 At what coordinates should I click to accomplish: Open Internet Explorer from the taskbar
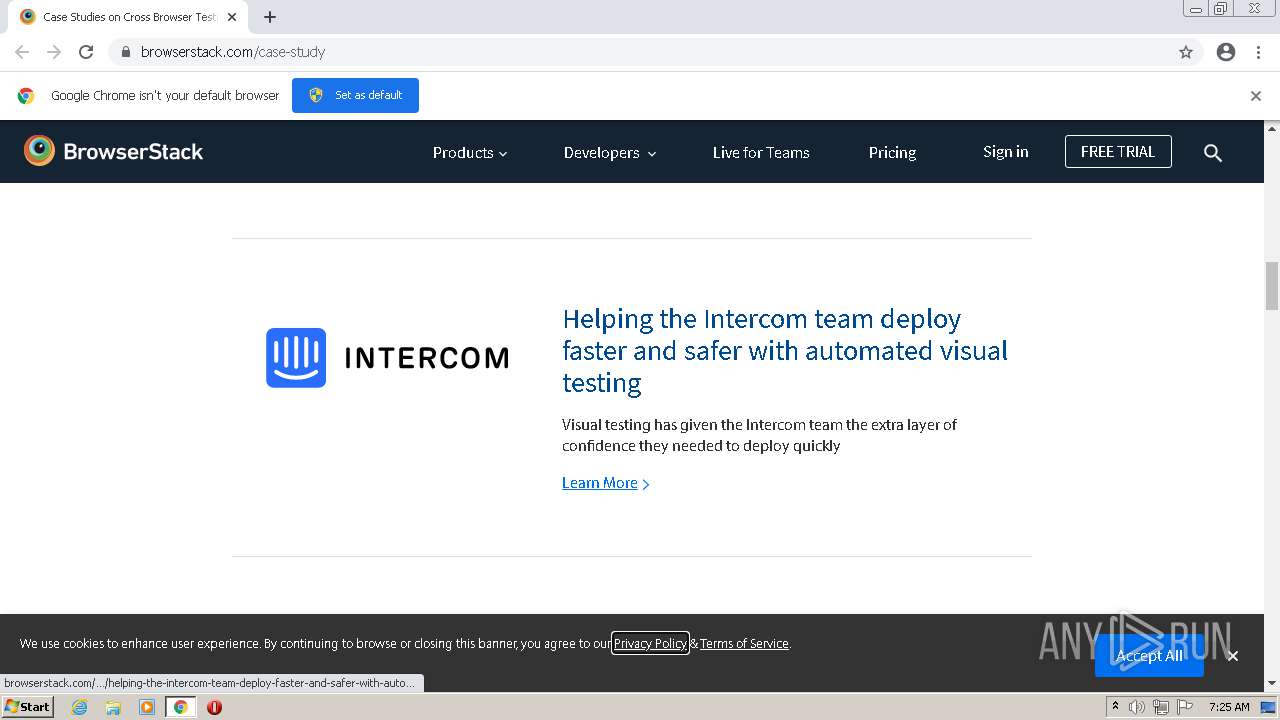[x=80, y=707]
